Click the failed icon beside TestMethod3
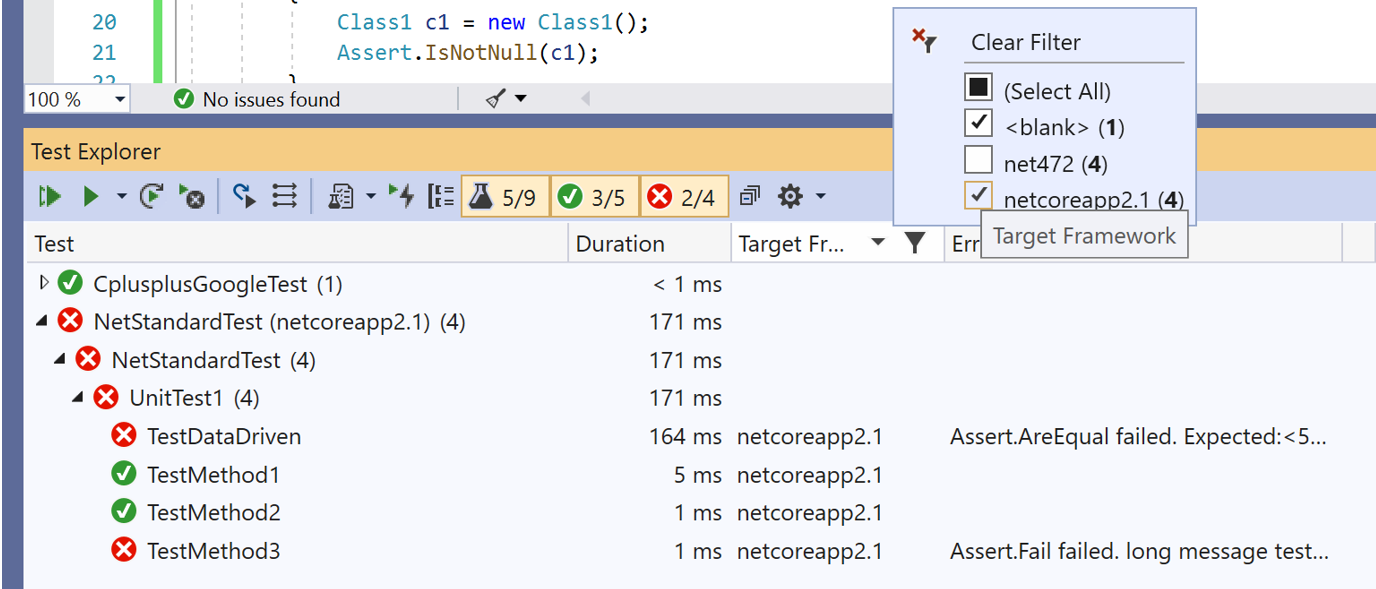The width and height of the screenshot is (1376, 589). click(x=124, y=549)
